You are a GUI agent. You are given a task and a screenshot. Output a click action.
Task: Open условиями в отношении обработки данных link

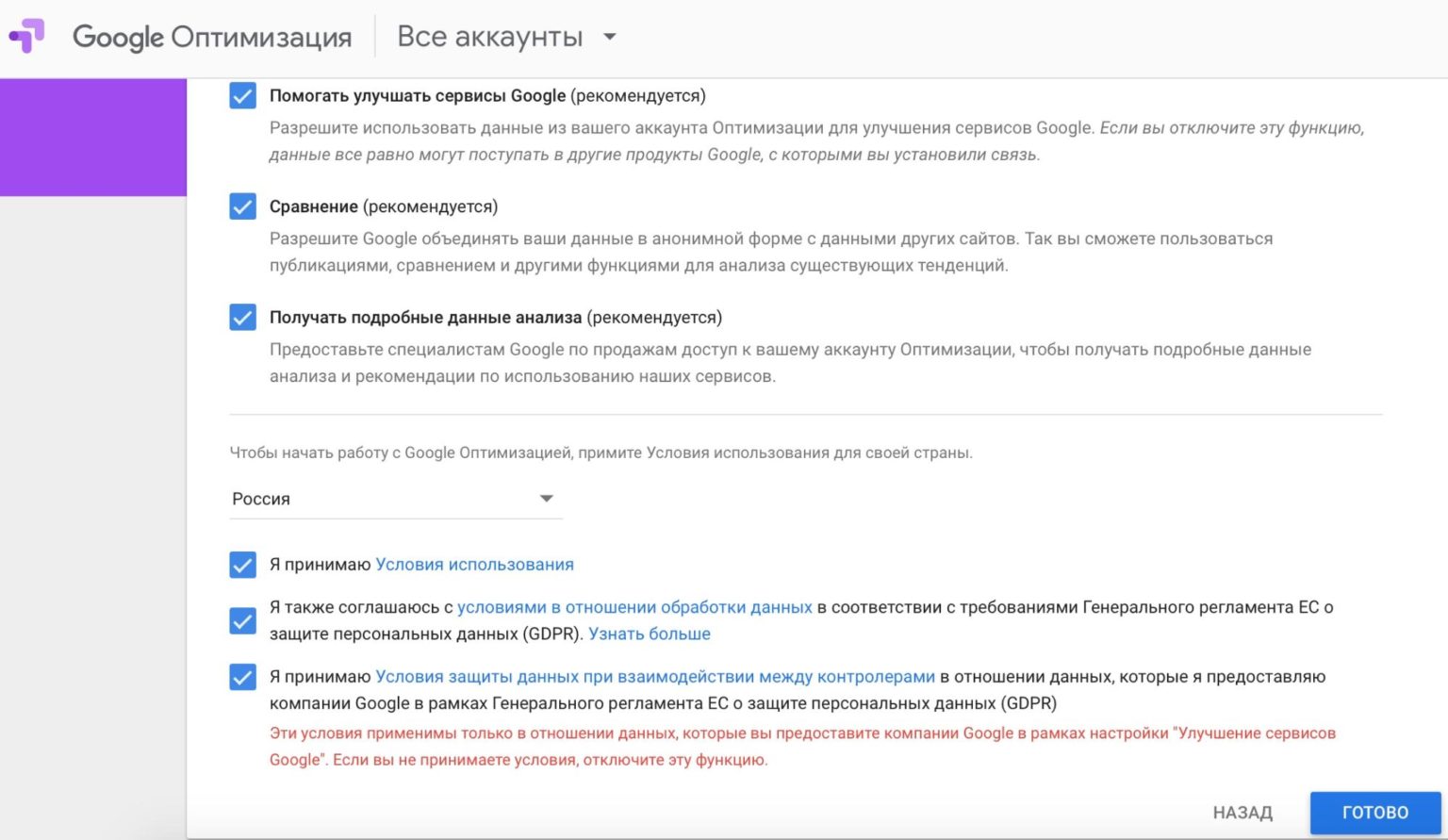(634, 607)
